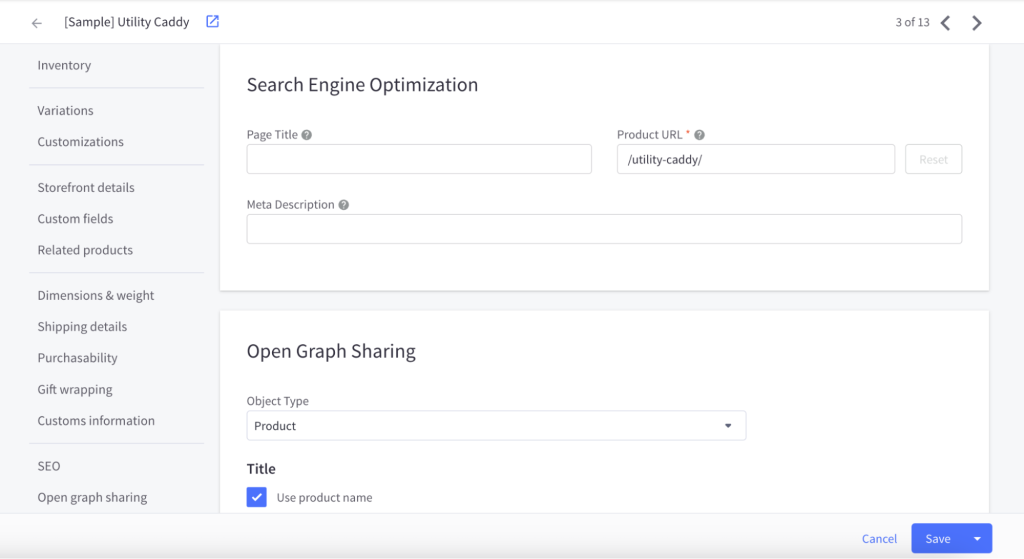Viewport: 1024px width, 559px height.
Task: Go to Dimensions & weight section
Action: tap(96, 296)
